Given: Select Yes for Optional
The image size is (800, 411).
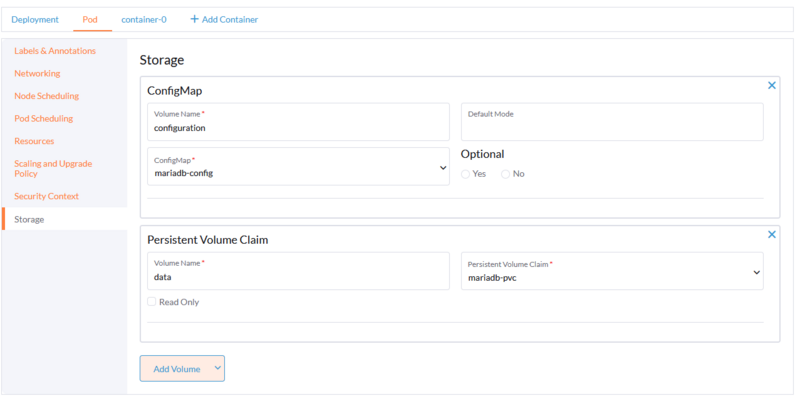Looking at the screenshot, I should (x=466, y=174).
